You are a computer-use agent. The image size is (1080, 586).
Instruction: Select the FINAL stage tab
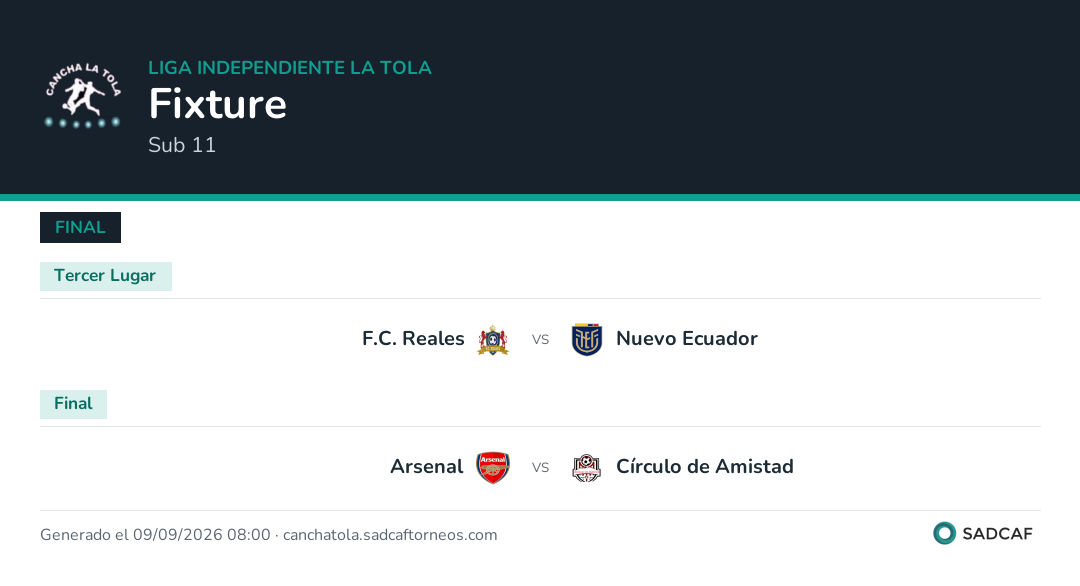(x=81, y=227)
